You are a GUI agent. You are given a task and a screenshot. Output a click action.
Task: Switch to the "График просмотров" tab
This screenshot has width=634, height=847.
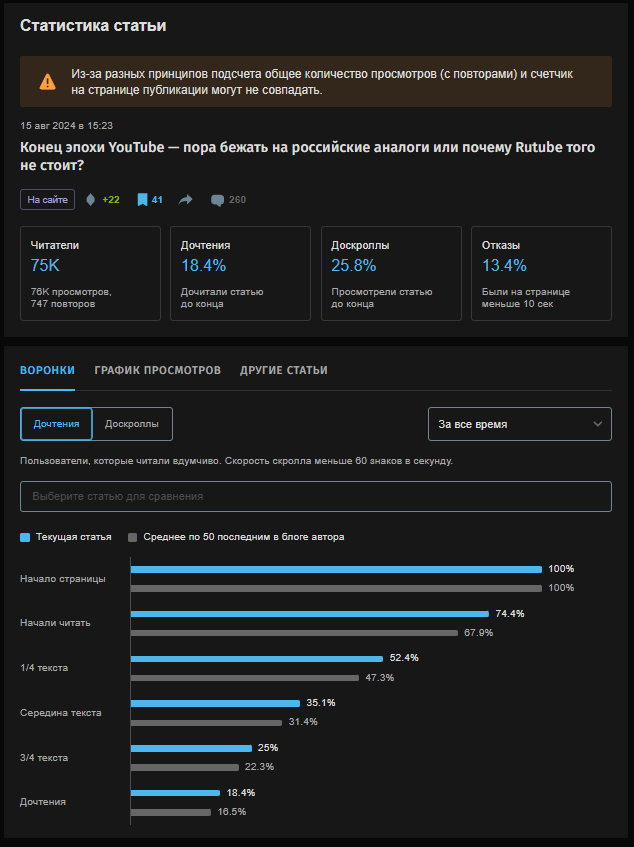click(x=157, y=370)
